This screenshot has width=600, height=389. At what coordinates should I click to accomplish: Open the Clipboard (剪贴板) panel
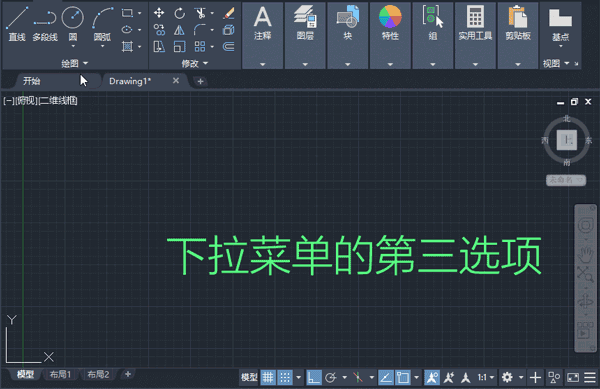click(x=518, y=35)
